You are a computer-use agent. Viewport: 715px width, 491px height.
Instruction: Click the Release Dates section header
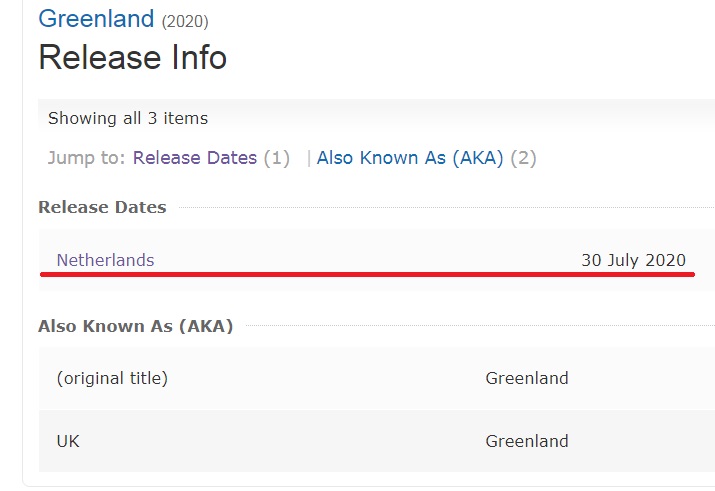(x=102, y=207)
